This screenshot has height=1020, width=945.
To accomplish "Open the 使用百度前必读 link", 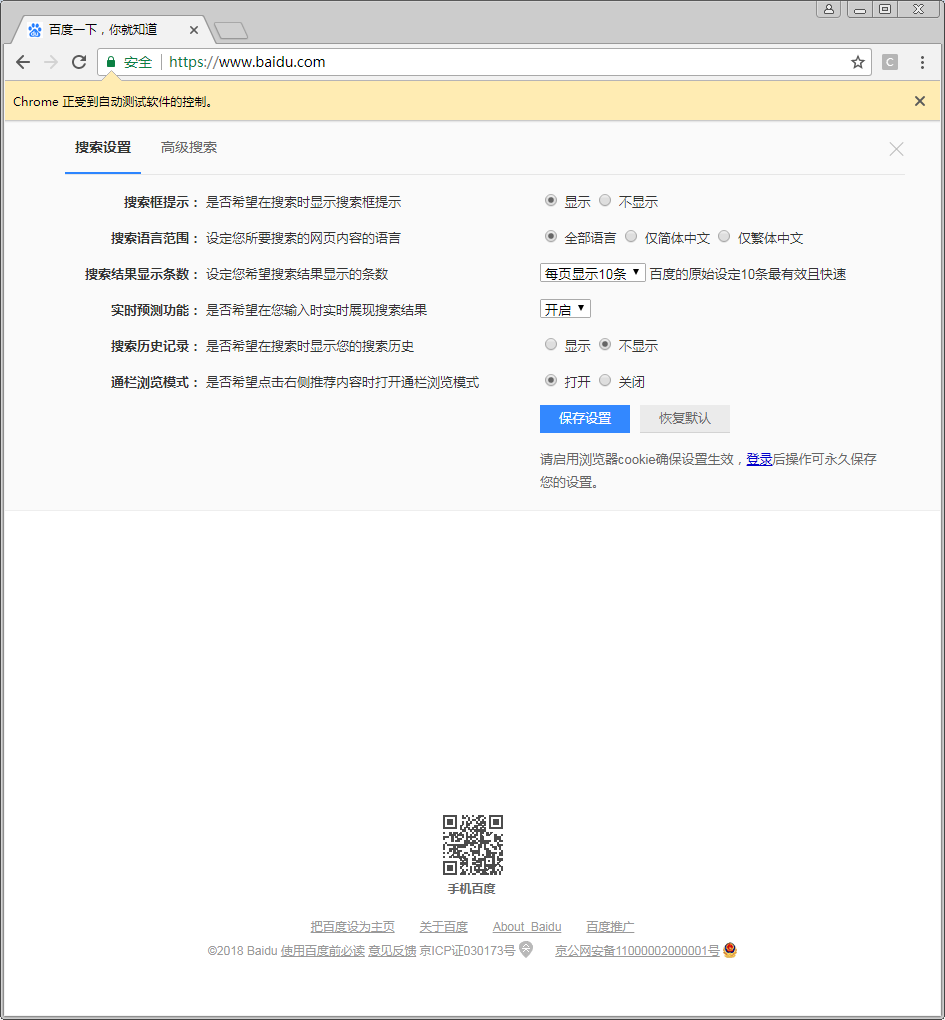I will point(323,951).
